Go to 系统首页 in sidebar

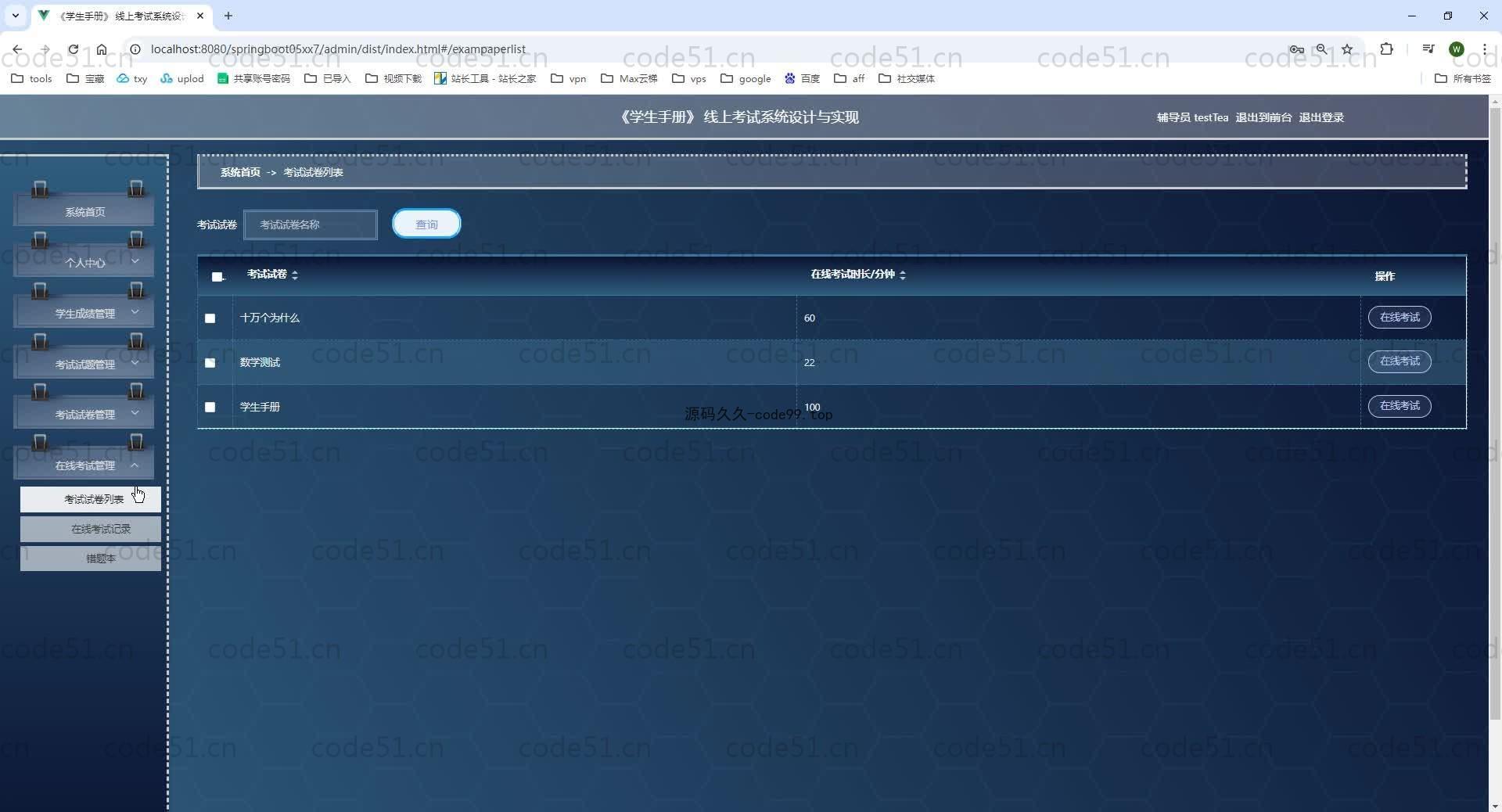point(84,211)
